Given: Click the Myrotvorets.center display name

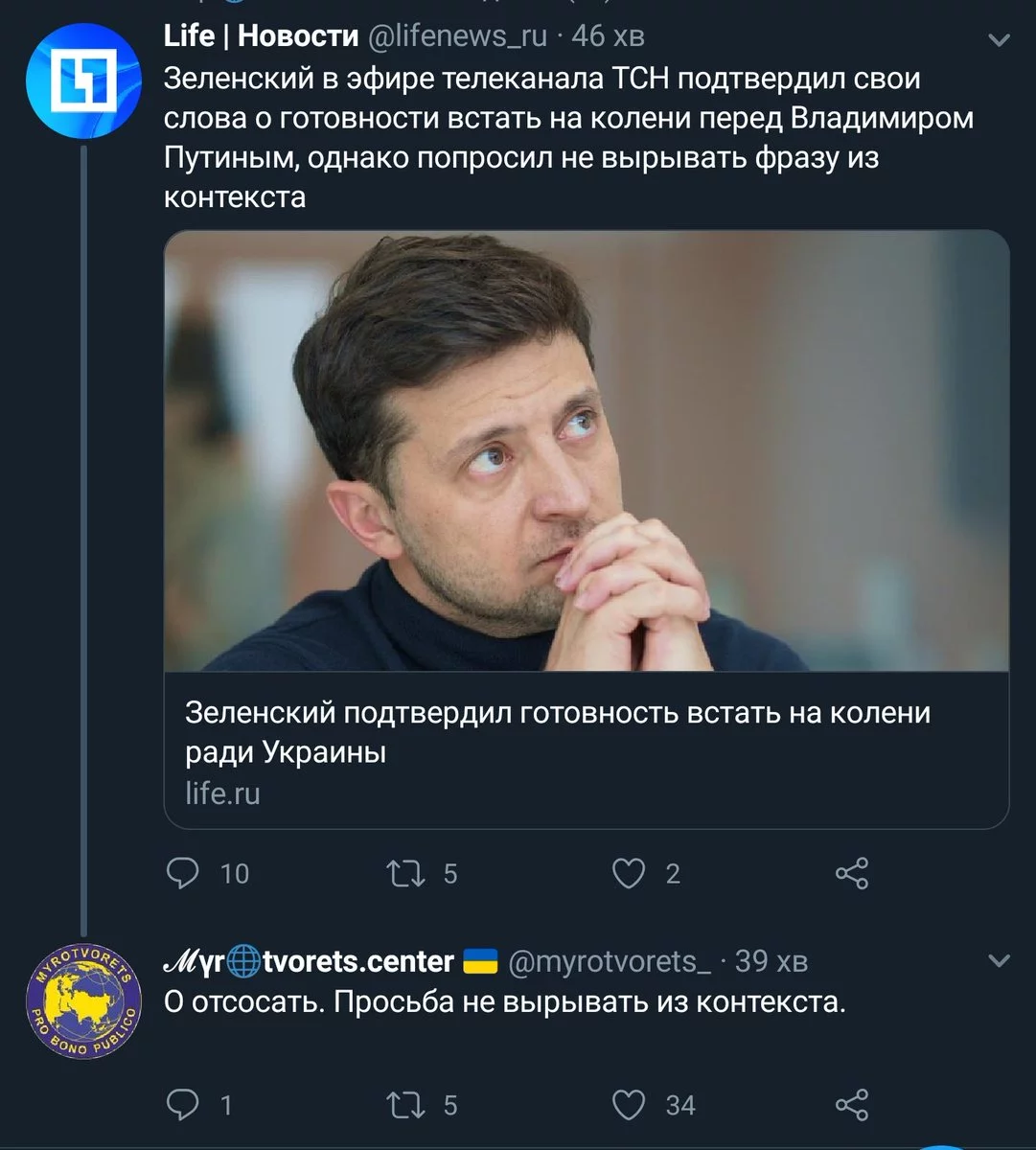Looking at the screenshot, I should pos(309,960).
